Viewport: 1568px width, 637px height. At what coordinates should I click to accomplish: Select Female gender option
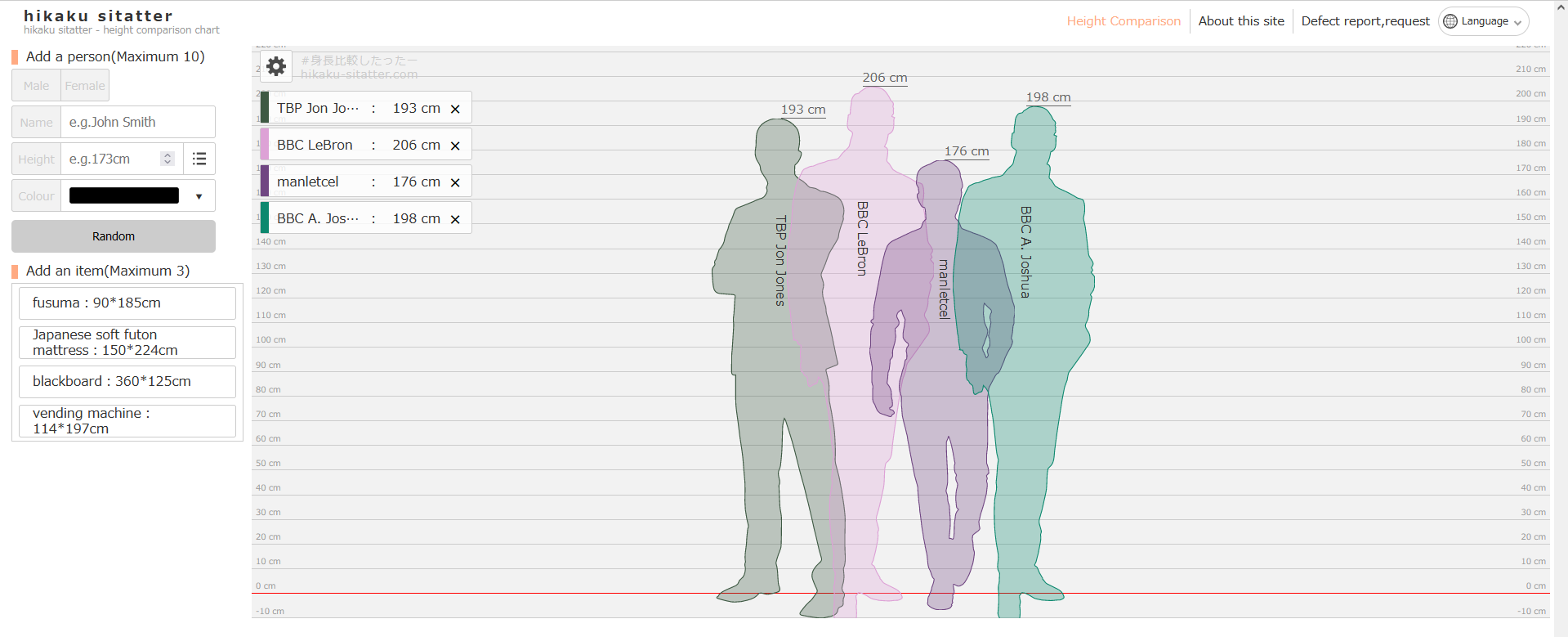click(85, 86)
